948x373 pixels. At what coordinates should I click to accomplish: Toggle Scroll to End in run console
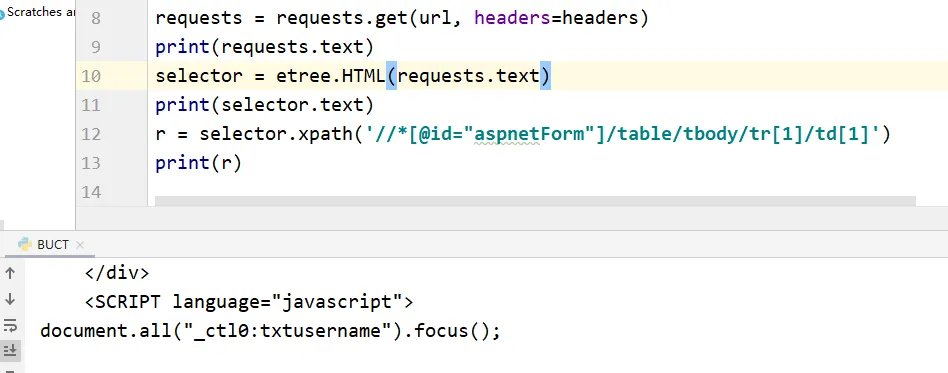tap(10, 350)
